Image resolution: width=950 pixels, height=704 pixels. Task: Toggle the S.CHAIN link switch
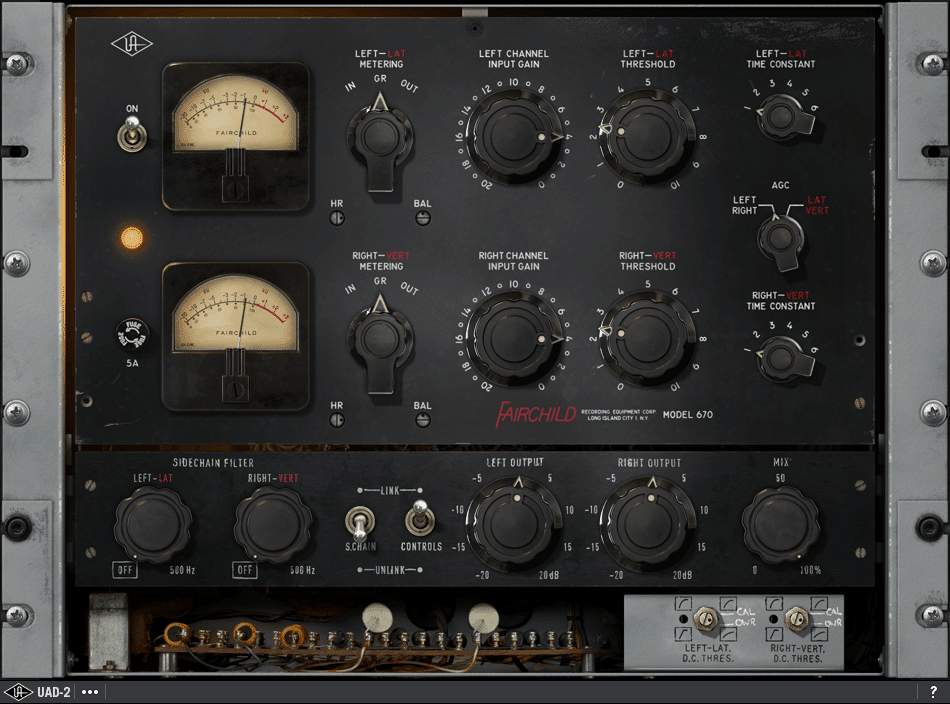point(360,522)
